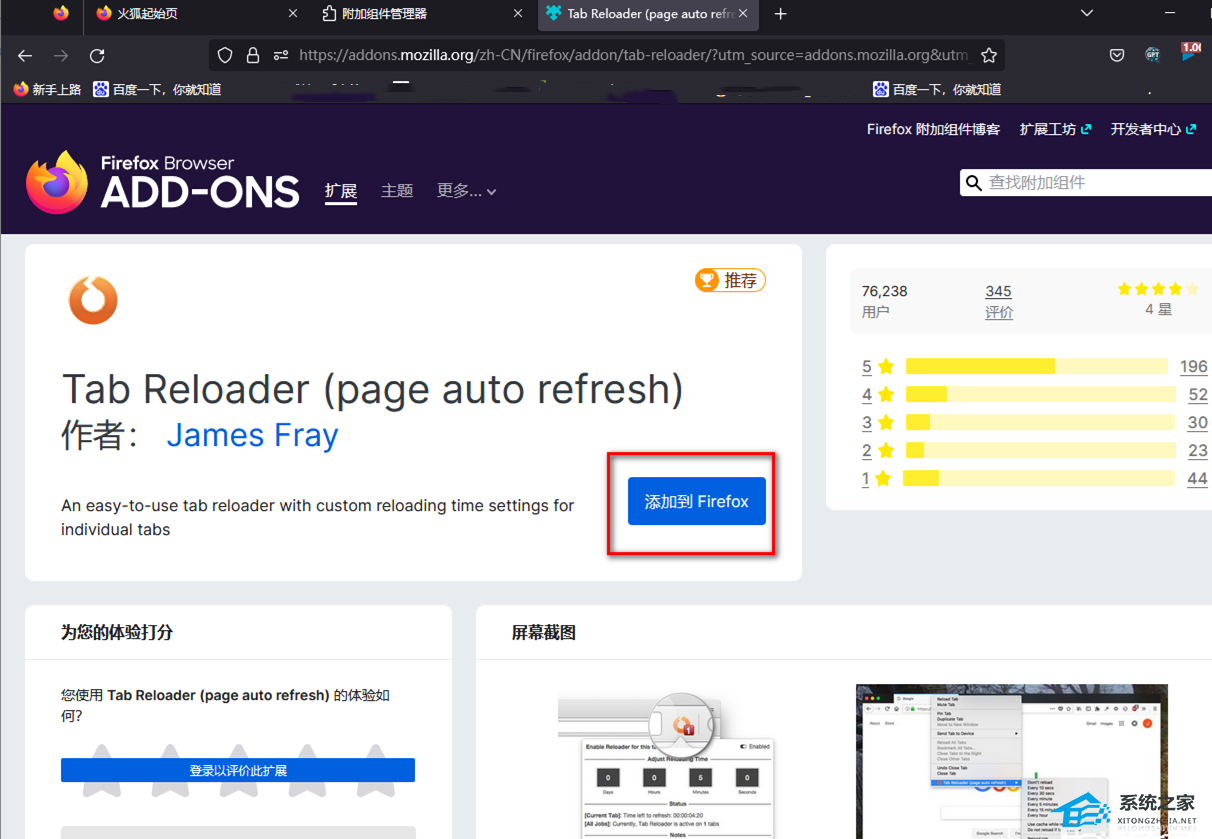1212x839 pixels.
Task: Expand the 更多 dropdown menu
Action: click(x=466, y=190)
